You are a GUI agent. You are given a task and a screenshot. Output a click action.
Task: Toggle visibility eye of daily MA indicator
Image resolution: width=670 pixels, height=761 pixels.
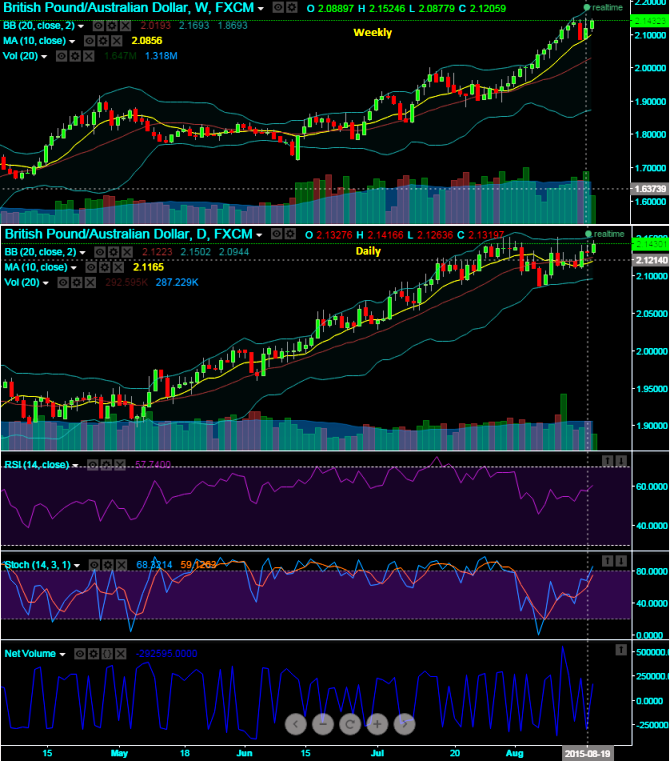pyautogui.click(x=91, y=267)
